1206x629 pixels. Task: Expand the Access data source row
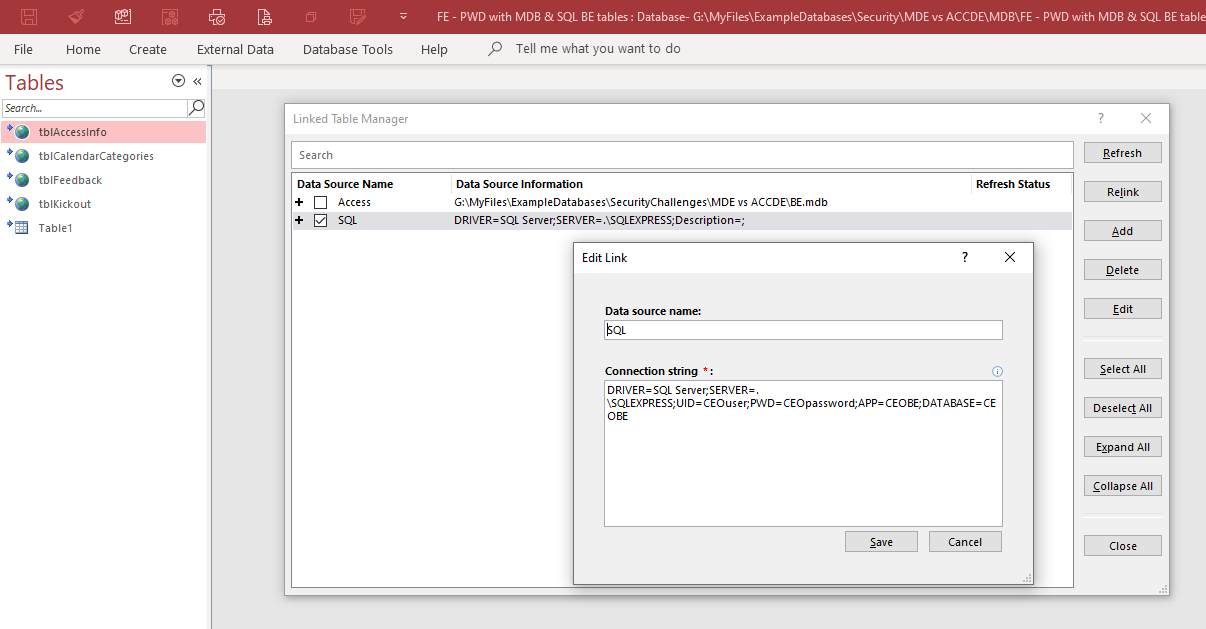pos(299,202)
